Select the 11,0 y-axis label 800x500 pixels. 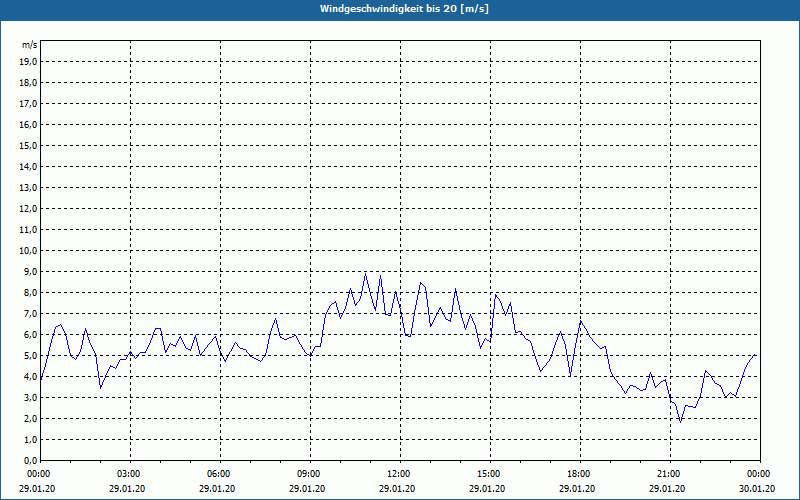(x=29, y=230)
